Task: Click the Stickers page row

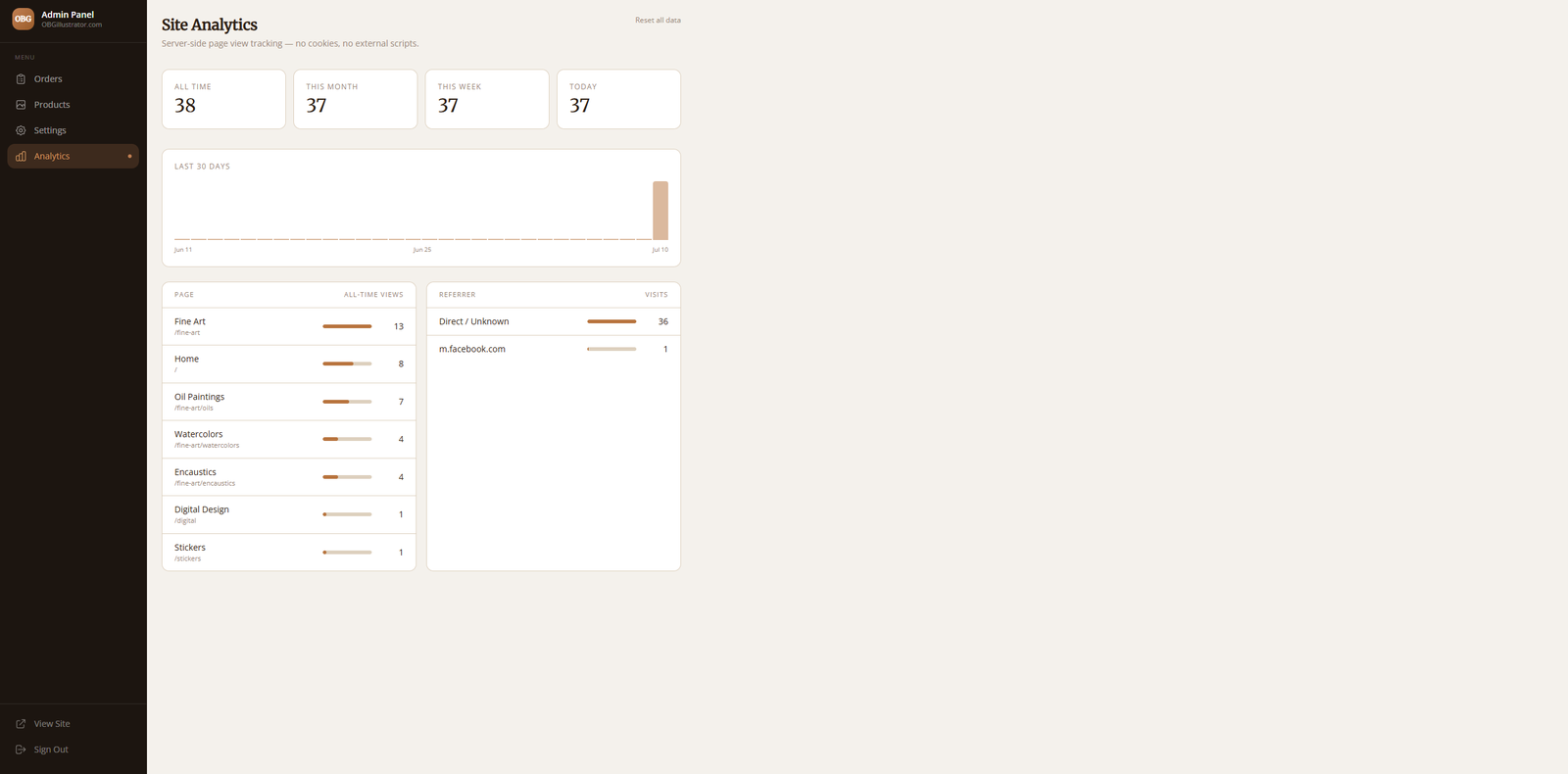Action: pos(289,553)
